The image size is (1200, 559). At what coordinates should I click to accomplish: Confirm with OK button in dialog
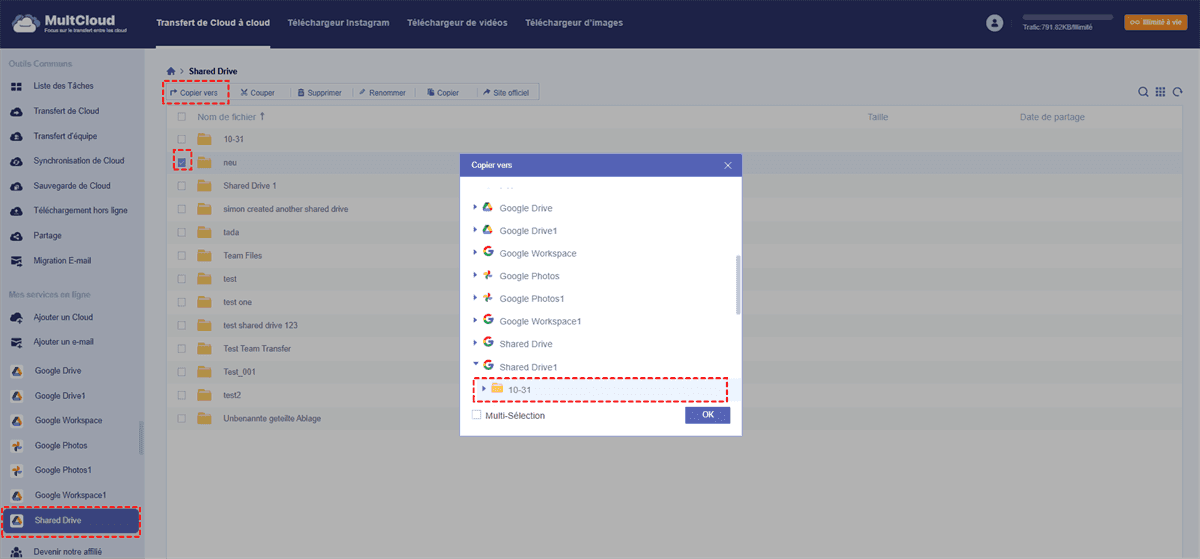[x=707, y=415]
